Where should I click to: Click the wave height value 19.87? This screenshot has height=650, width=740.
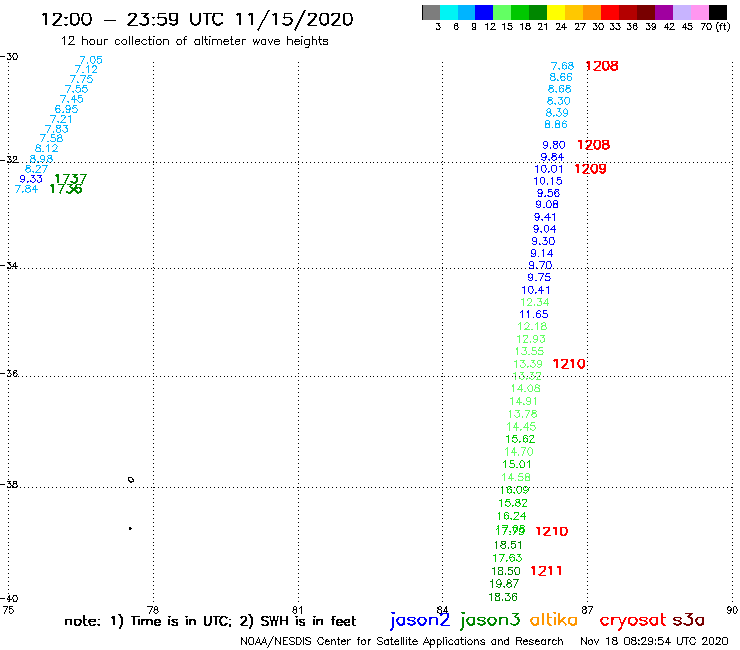(504, 584)
